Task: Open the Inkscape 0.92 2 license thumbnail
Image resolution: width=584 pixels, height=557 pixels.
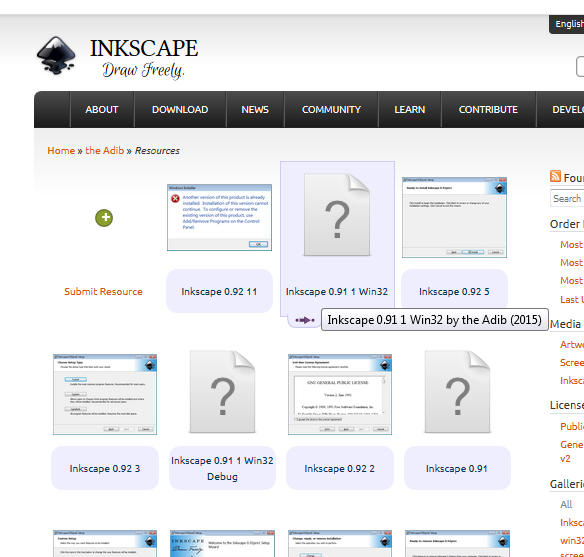Action: [x=340, y=394]
